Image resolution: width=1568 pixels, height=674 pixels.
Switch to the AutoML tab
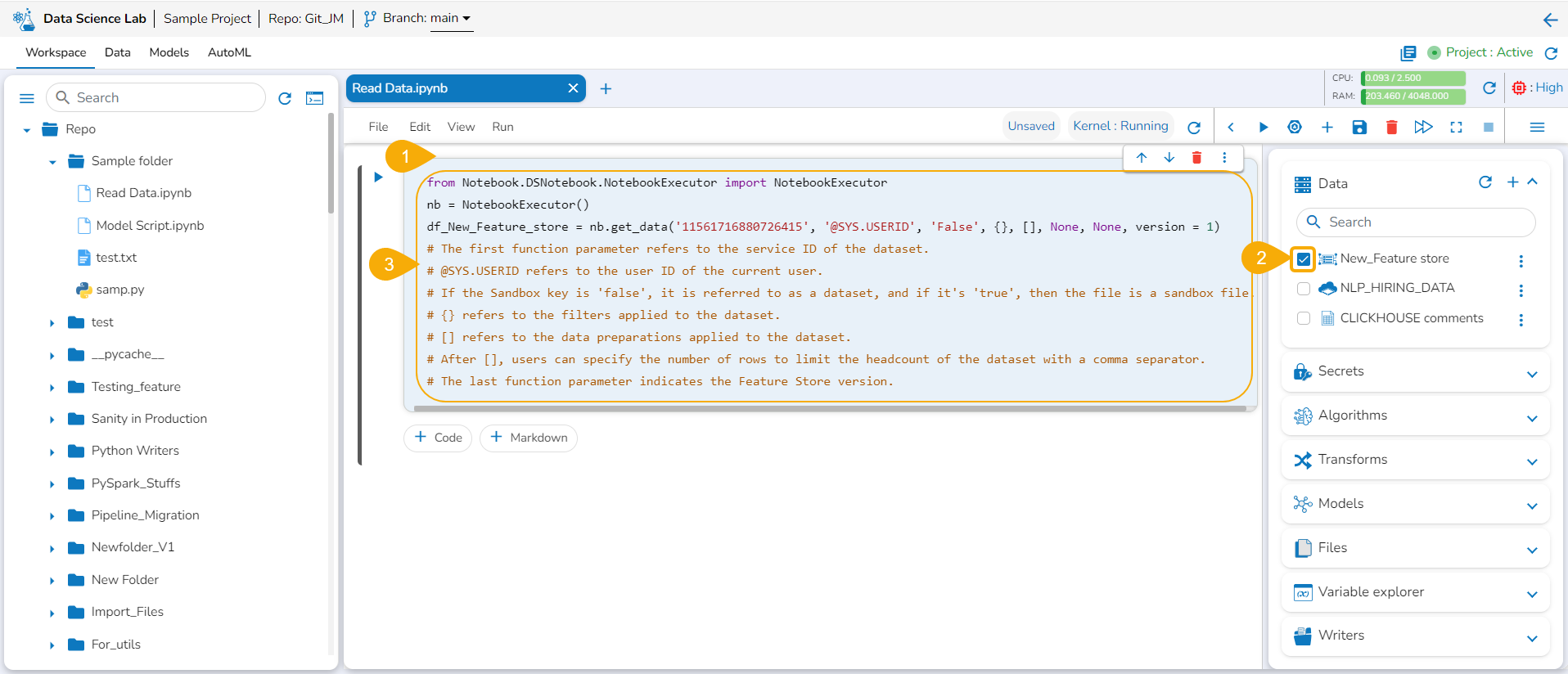point(229,52)
